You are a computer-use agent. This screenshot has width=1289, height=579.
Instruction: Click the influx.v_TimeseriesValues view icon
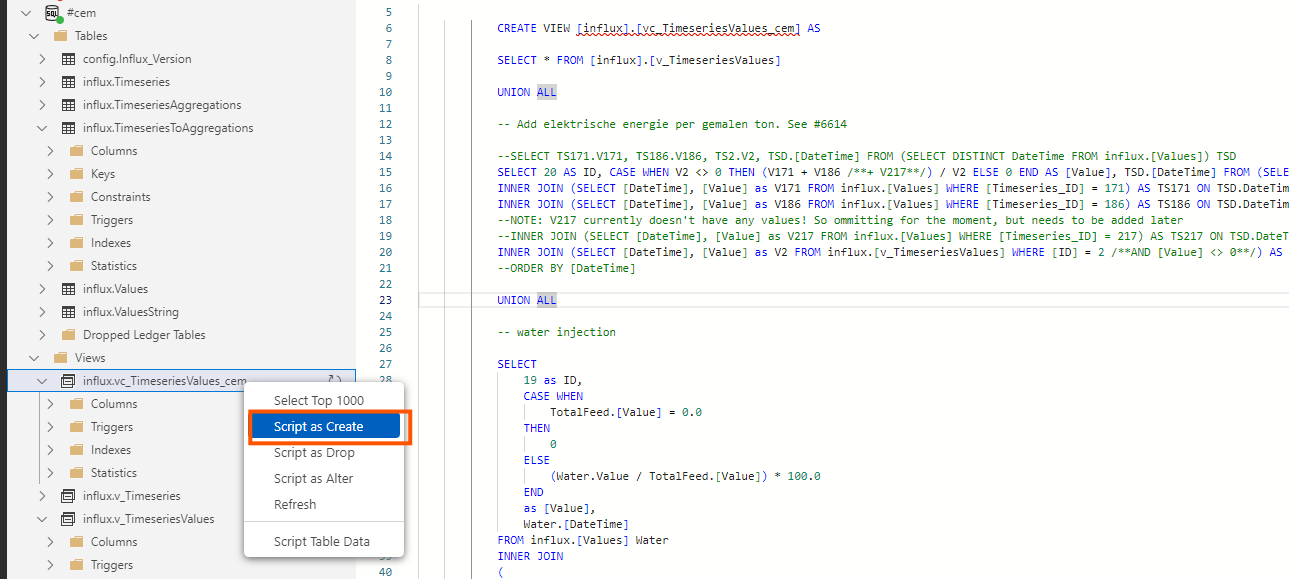pos(68,519)
